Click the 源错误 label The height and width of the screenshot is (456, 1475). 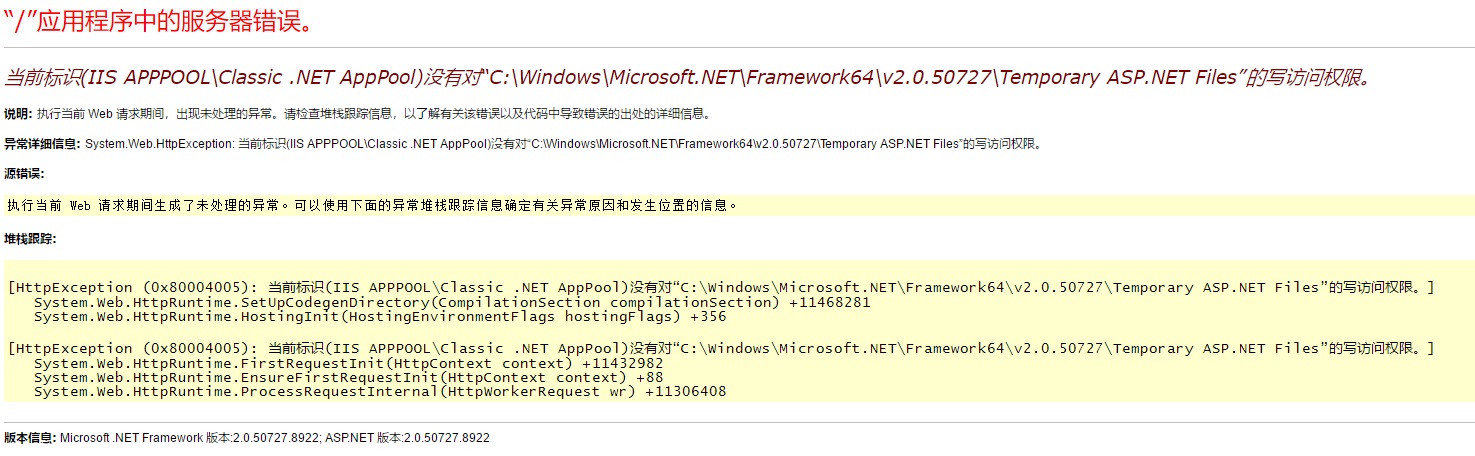[24, 174]
